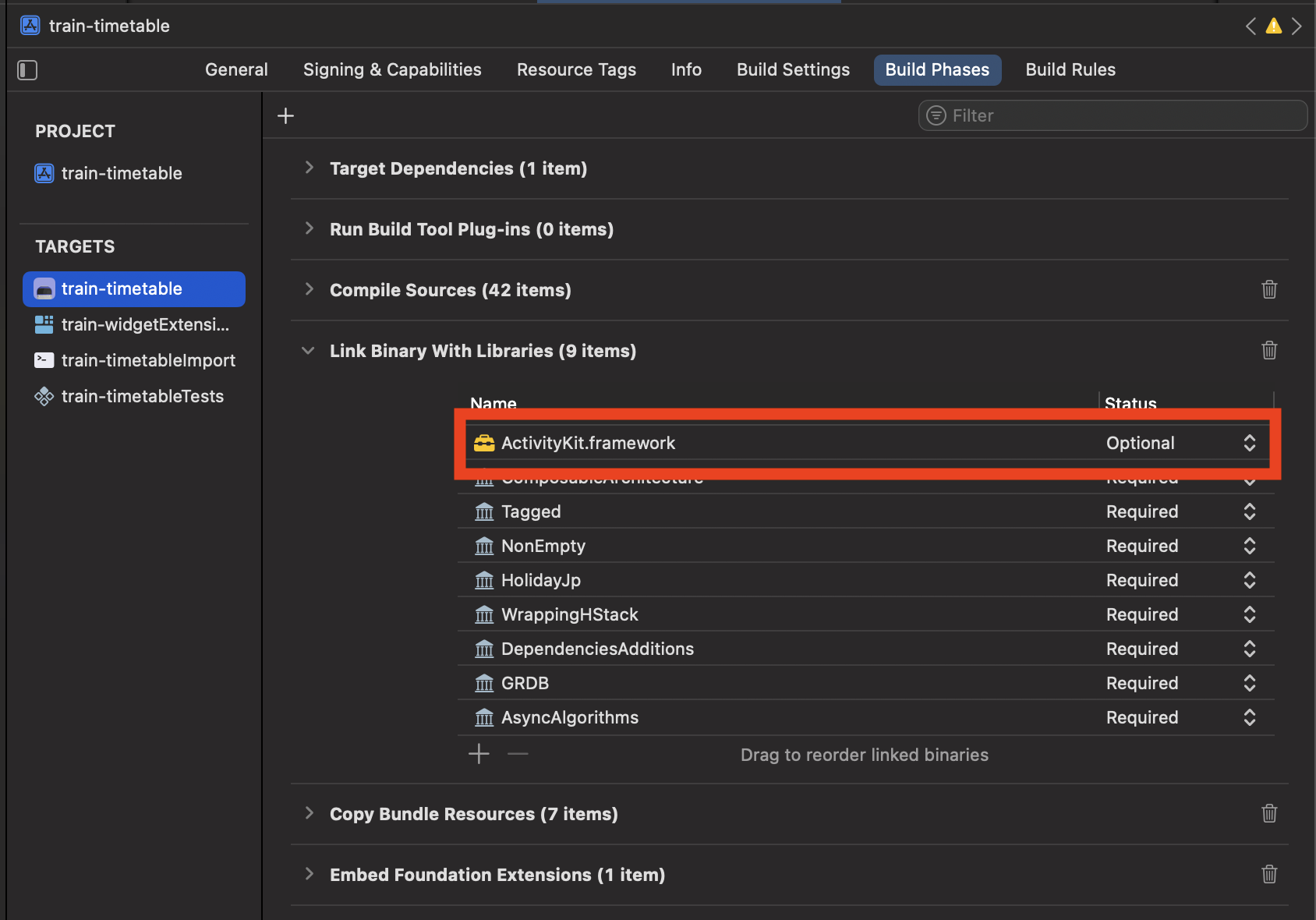Click the GRDB library icon
The image size is (1316, 920).
coord(484,683)
